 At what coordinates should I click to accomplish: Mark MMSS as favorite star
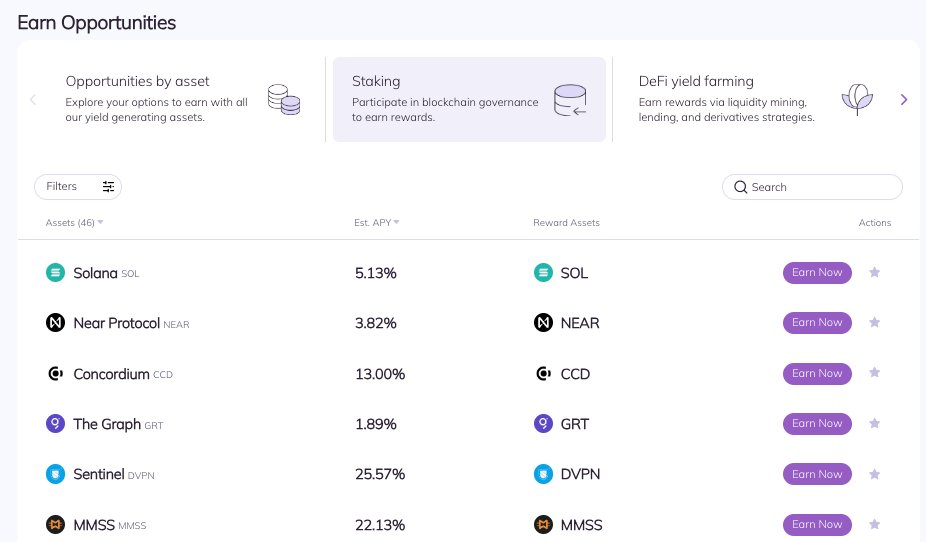[x=875, y=524]
